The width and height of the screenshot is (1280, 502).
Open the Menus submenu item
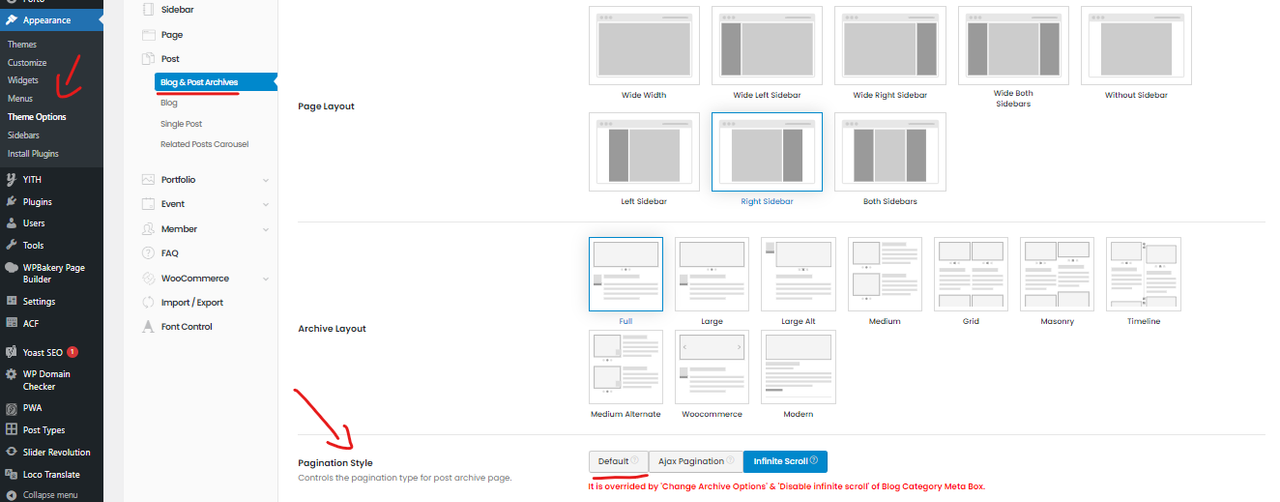click(20, 98)
